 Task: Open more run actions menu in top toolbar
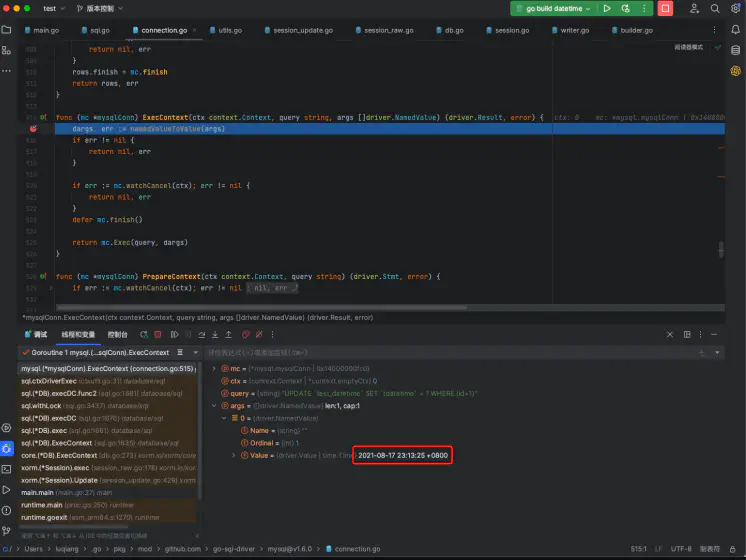click(644, 8)
